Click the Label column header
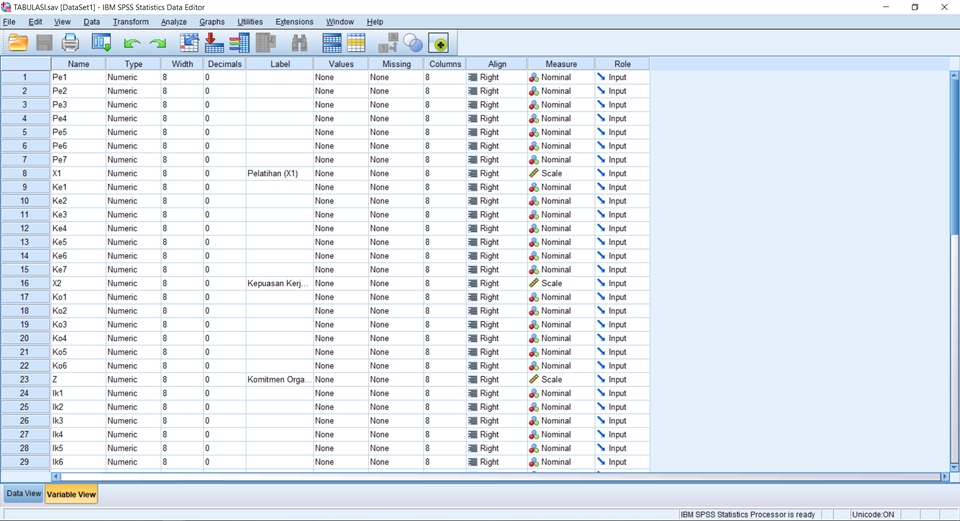This screenshot has height=521, width=960. coord(280,64)
